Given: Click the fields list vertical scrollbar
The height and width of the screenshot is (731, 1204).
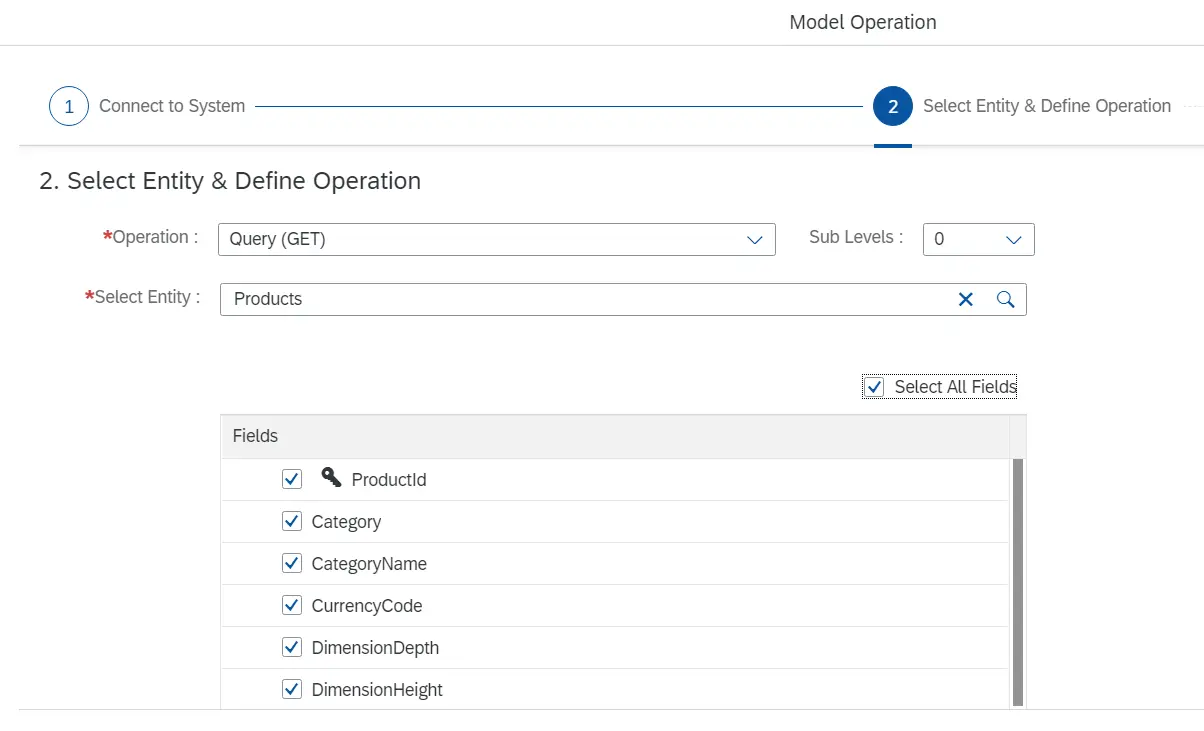Looking at the screenshot, I should point(1018,580).
